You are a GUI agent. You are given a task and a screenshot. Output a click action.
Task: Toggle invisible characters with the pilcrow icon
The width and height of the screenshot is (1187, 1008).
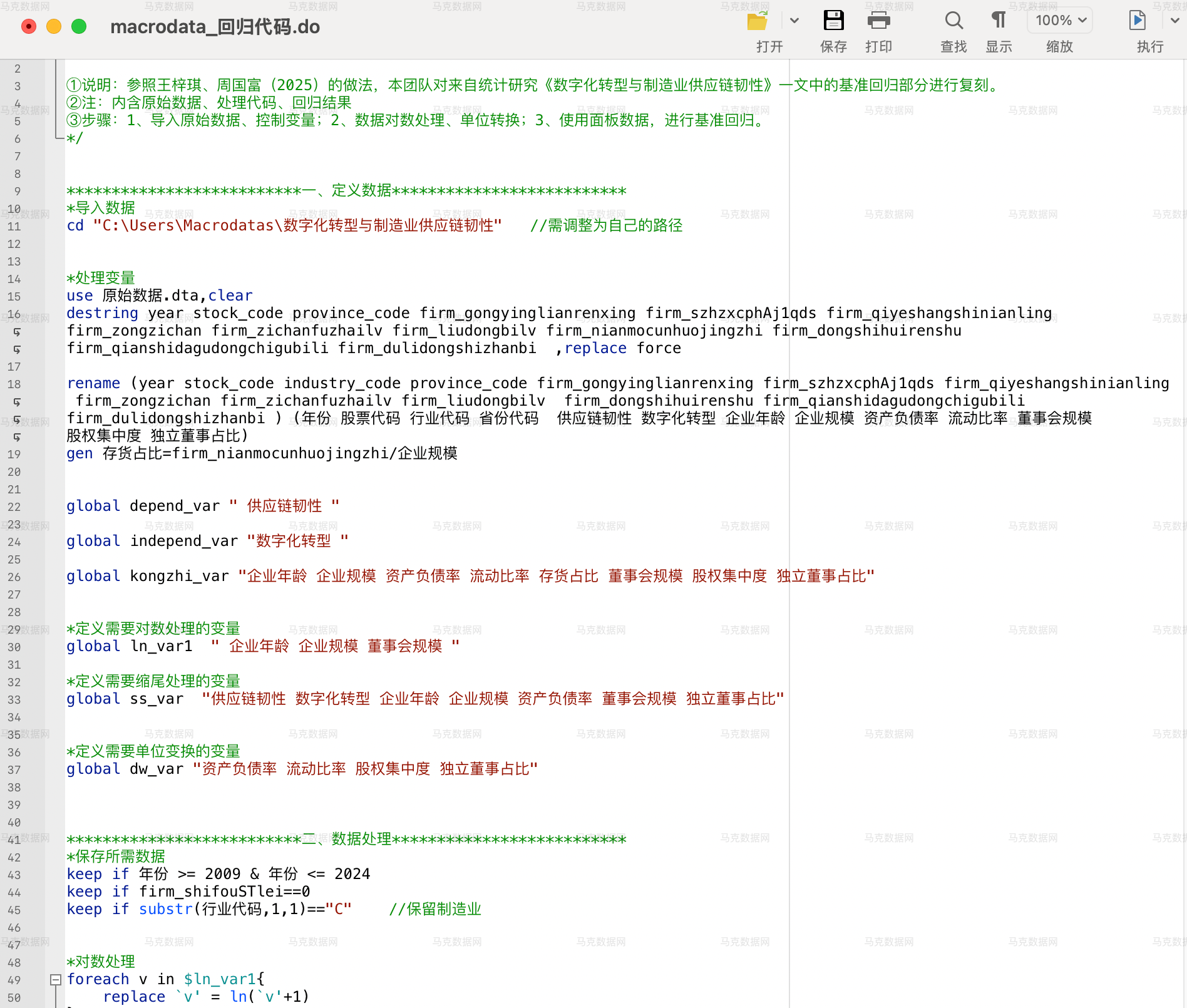999,21
